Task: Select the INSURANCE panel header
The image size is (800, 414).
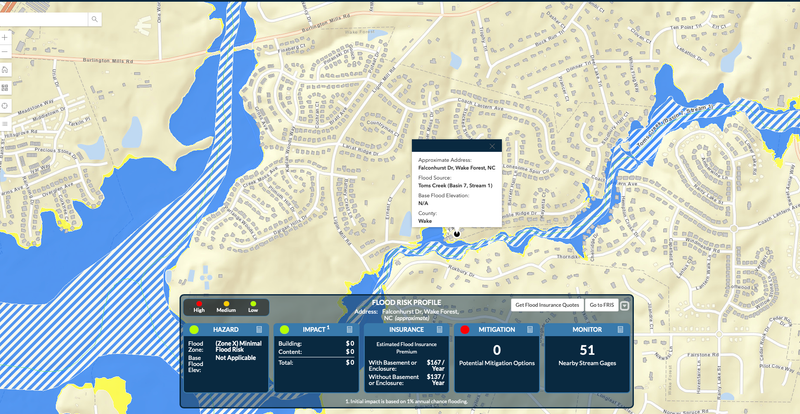Action: point(407,330)
